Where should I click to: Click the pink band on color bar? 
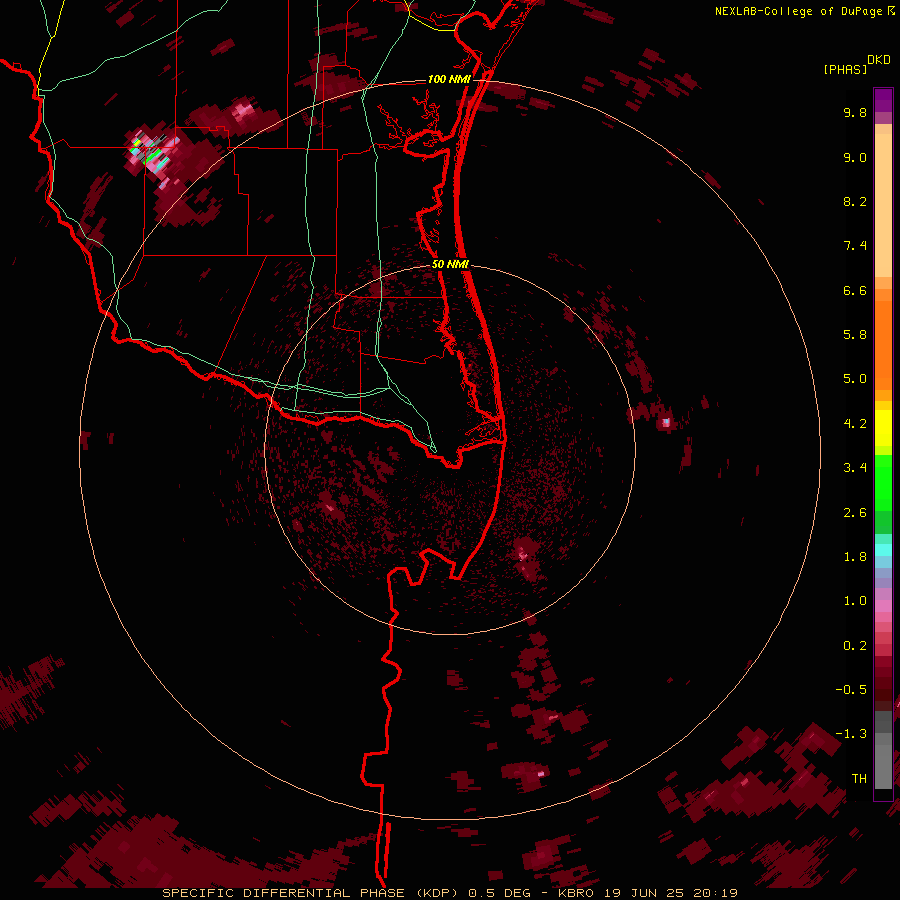[x=883, y=606]
